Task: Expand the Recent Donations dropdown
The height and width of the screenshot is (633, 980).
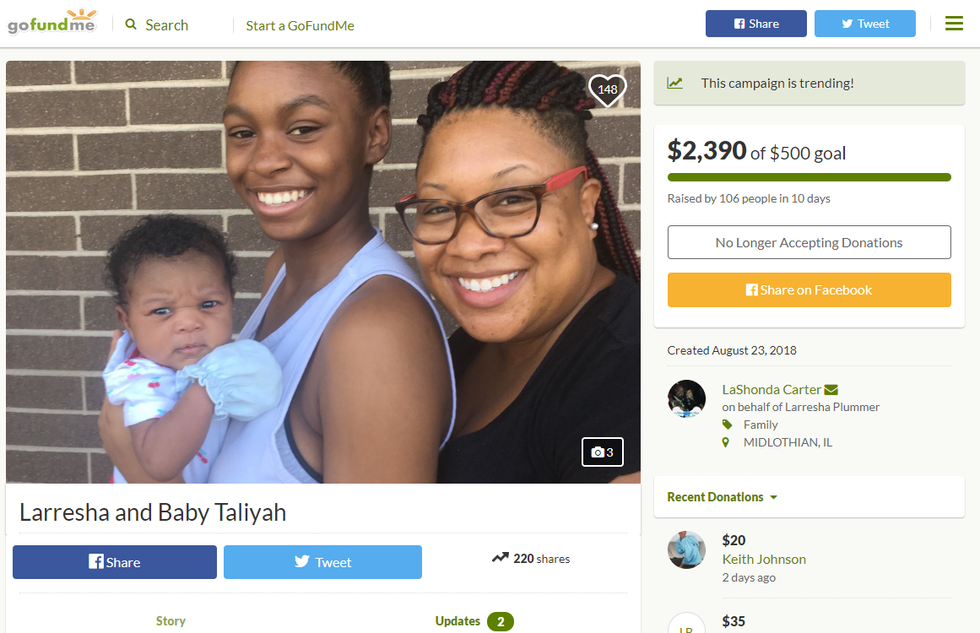Action: 722,497
